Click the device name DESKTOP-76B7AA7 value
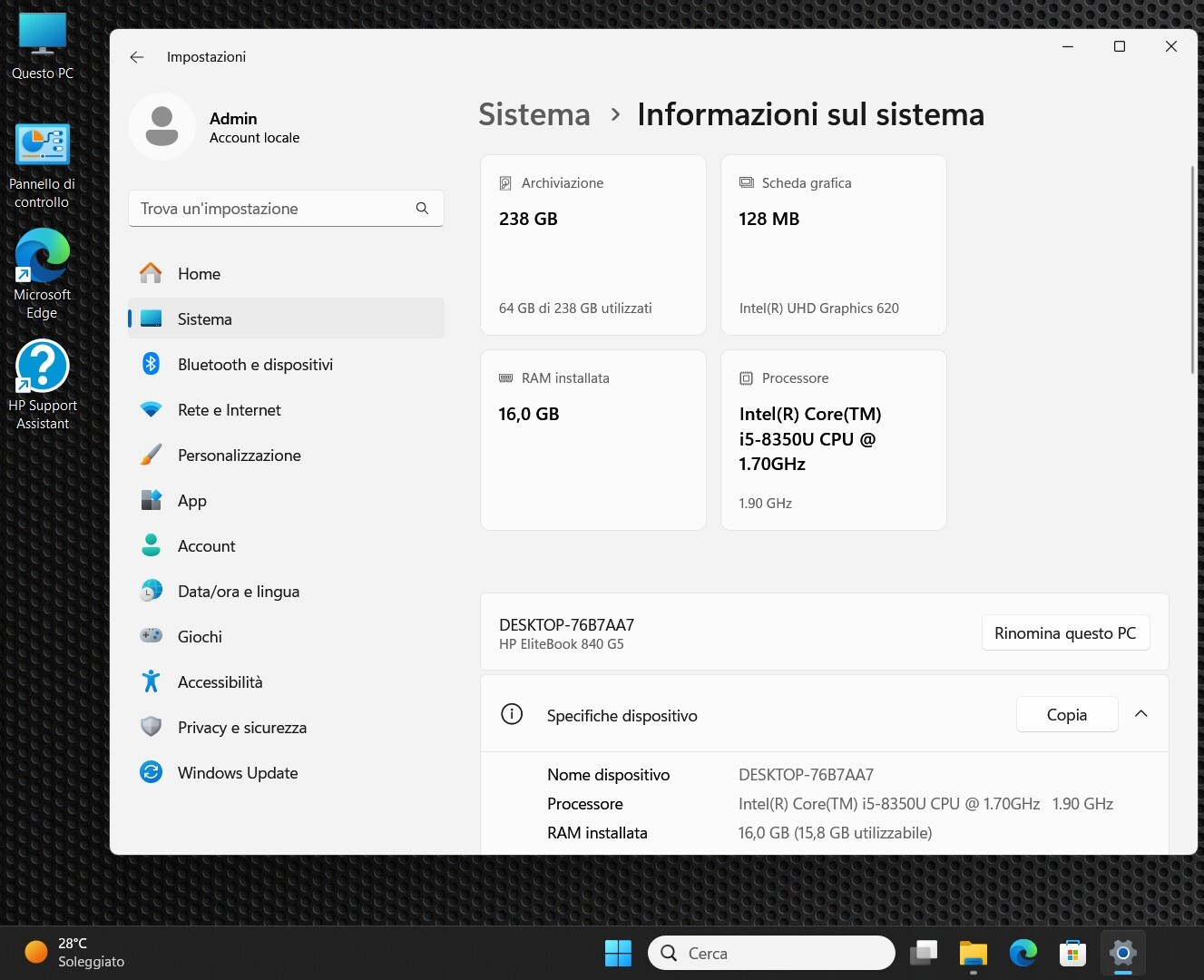Viewport: 1204px width, 980px height. click(x=806, y=775)
